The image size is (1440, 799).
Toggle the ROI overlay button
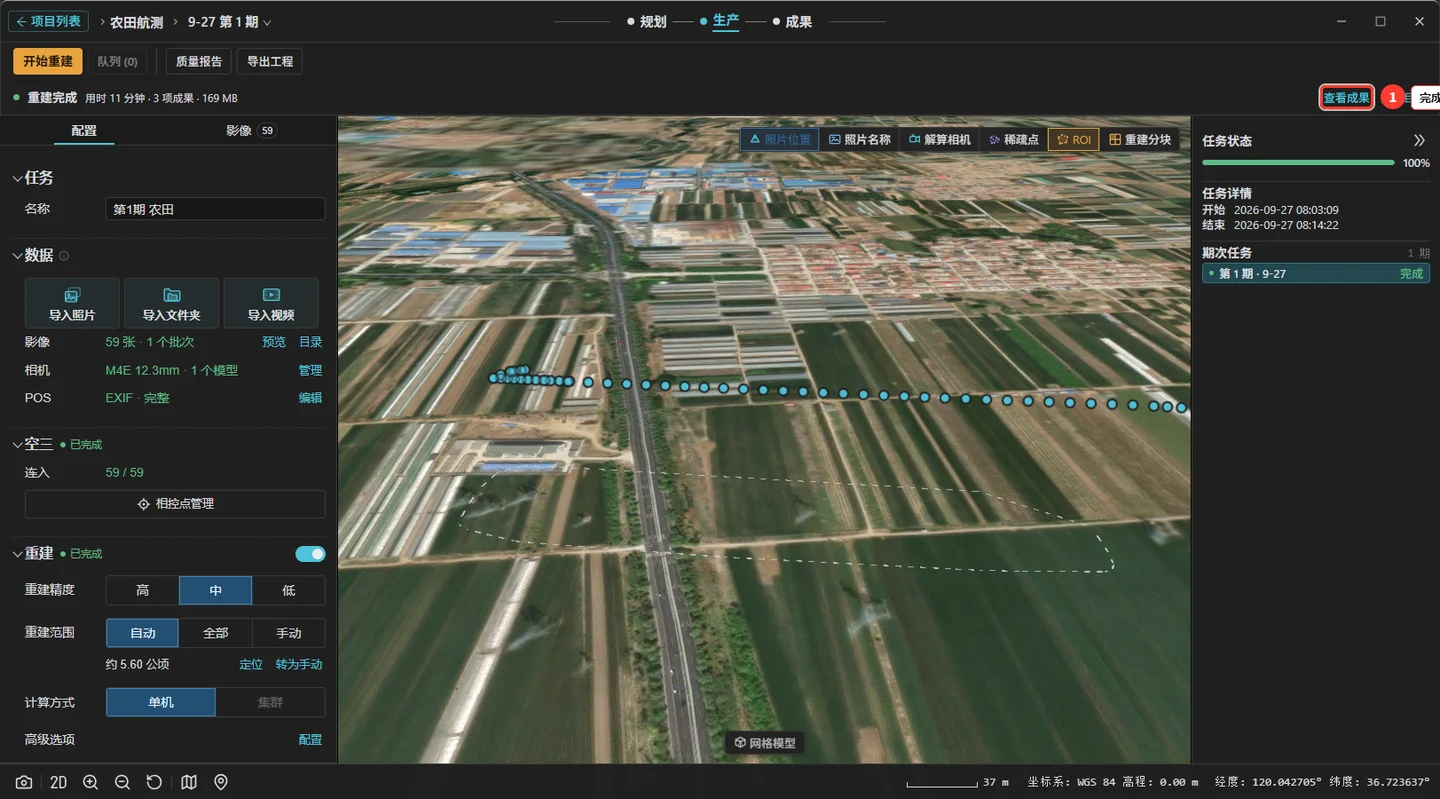(1074, 140)
